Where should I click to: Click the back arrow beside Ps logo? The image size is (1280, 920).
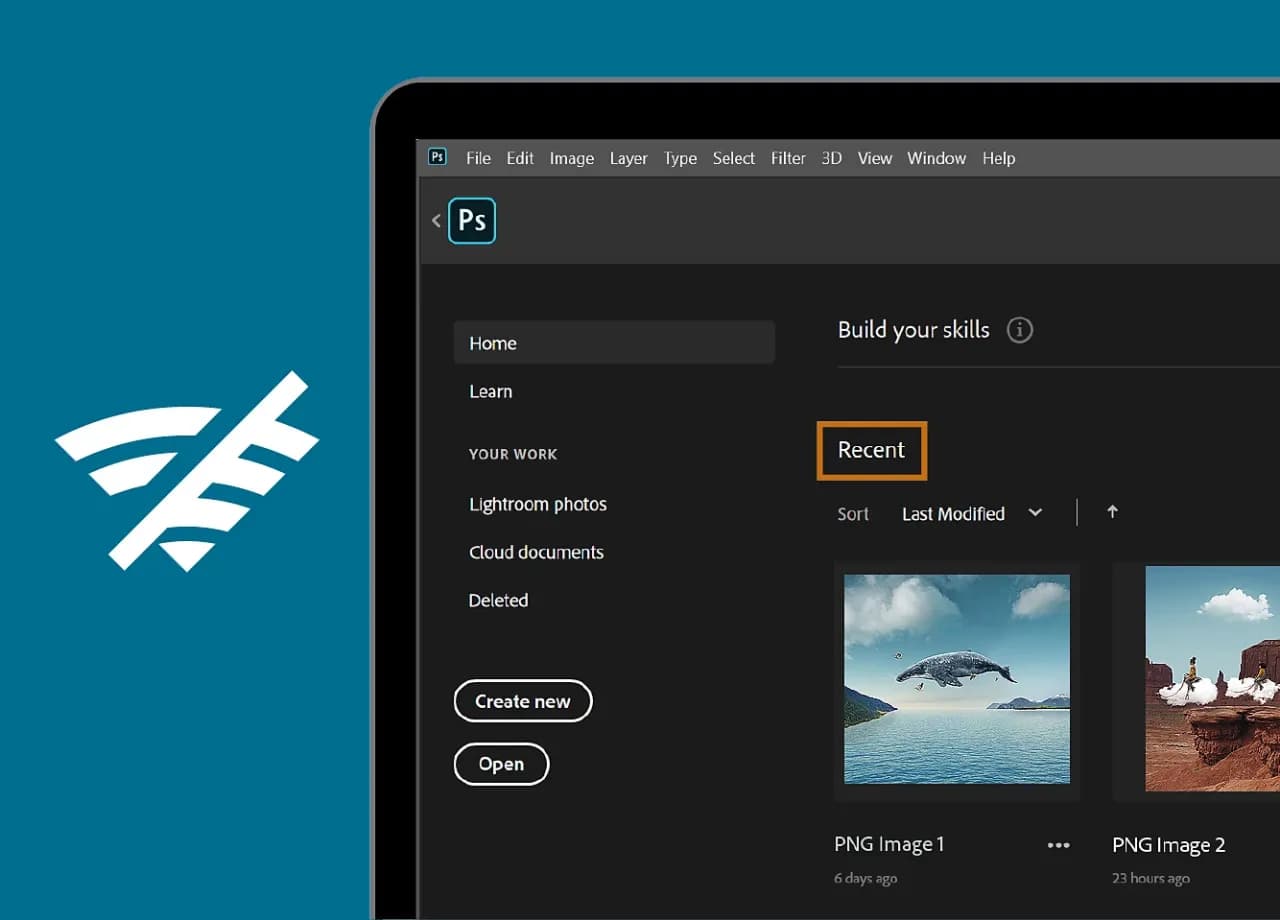(436, 221)
